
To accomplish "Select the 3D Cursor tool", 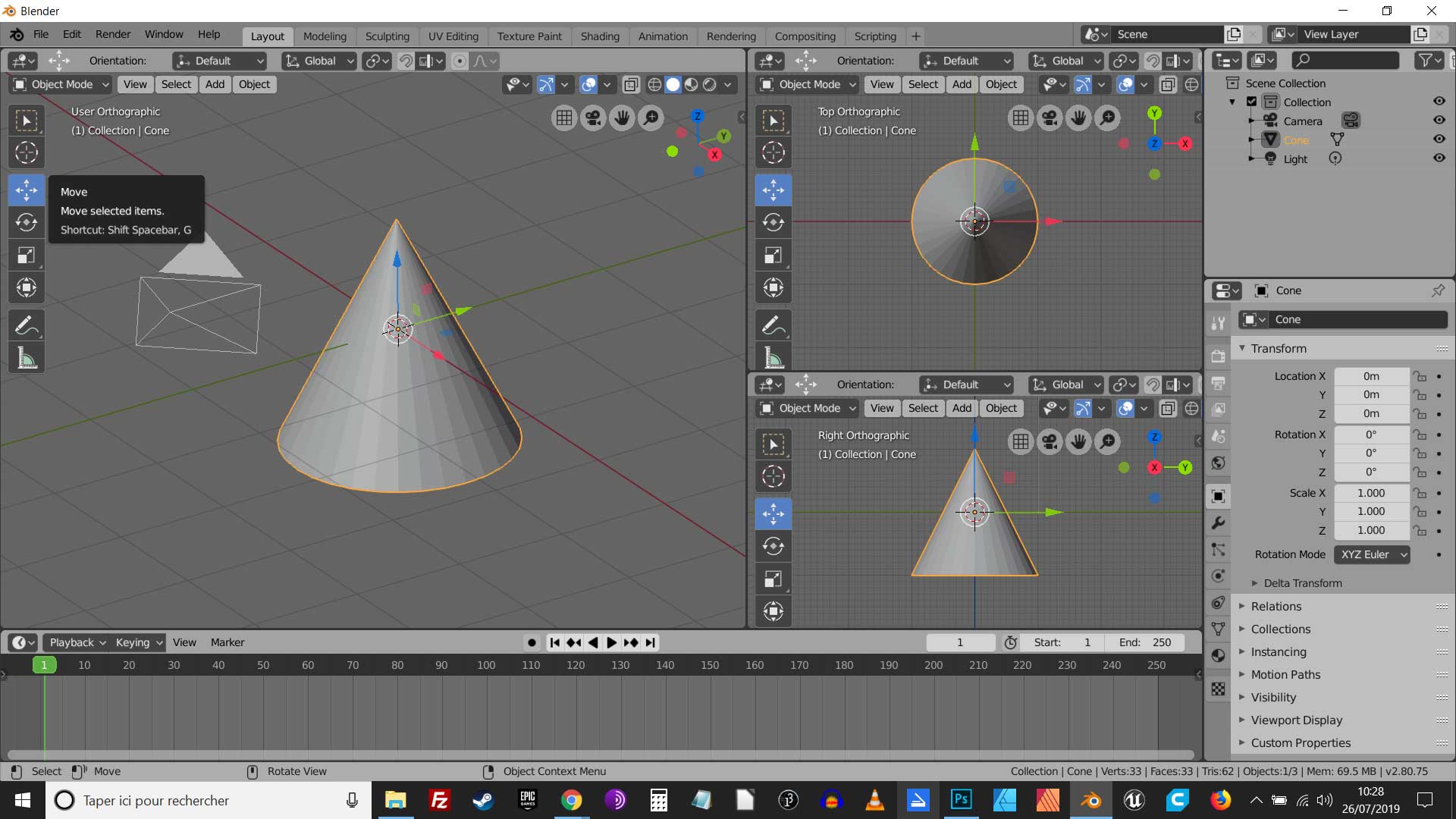I will pyautogui.click(x=27, y=152).
